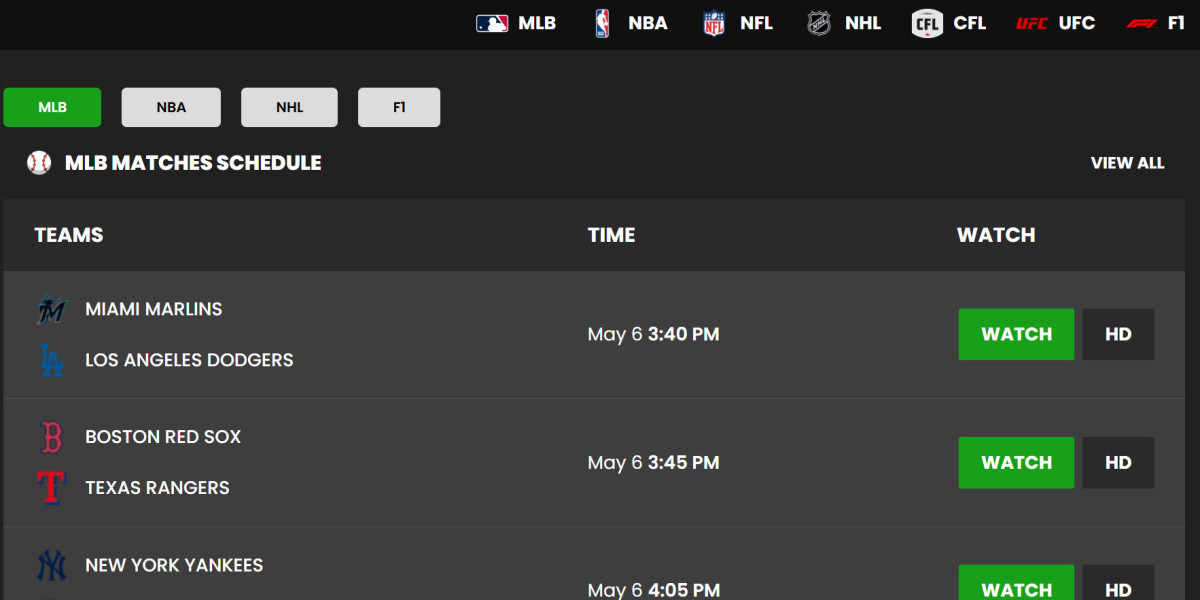This screenshot has height=600, width=1200.
Task: Click the baseball icon beside MLB Matches Schedule
Action: 39,163
